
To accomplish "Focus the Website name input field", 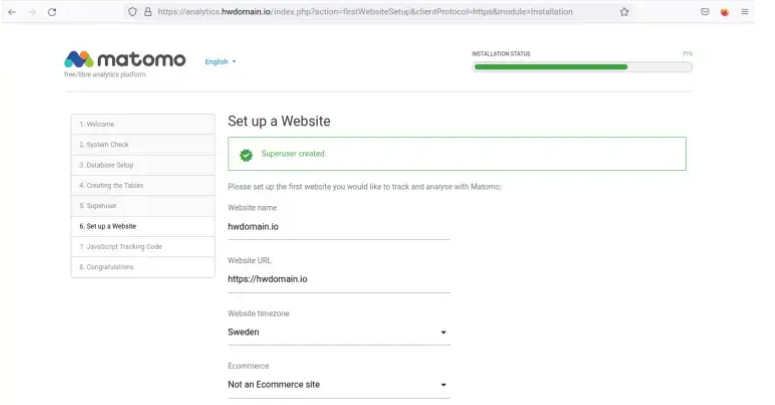I will pyautogui.click(x=339, y=227).
